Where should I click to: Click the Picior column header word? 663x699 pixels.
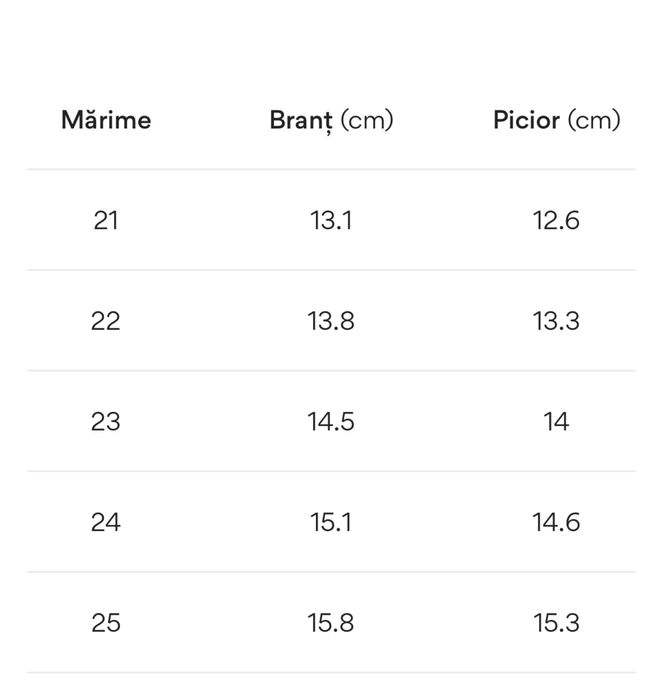coord(526,120)
